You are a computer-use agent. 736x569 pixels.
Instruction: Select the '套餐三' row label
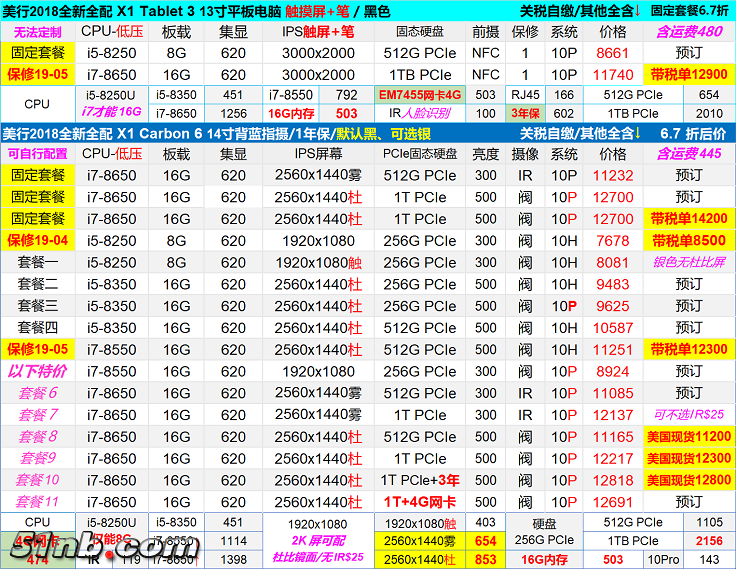click(x=38, y=306)
